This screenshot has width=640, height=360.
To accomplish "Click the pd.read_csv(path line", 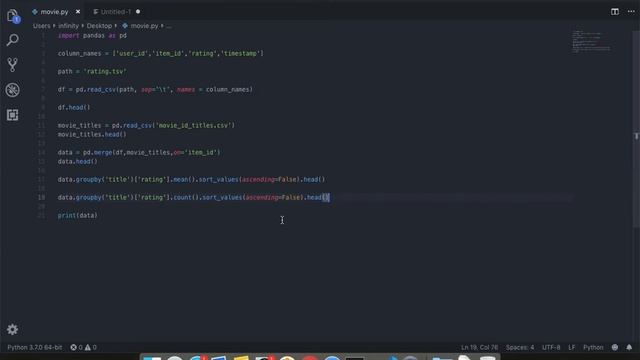I will click(155, 89).
